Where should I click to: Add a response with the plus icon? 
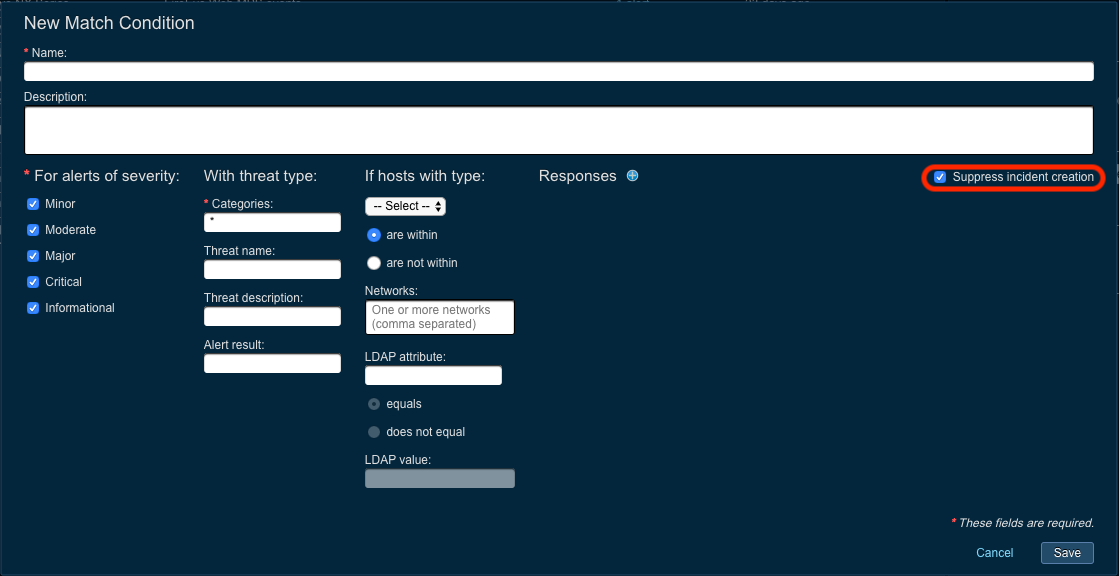coord(632,176)
